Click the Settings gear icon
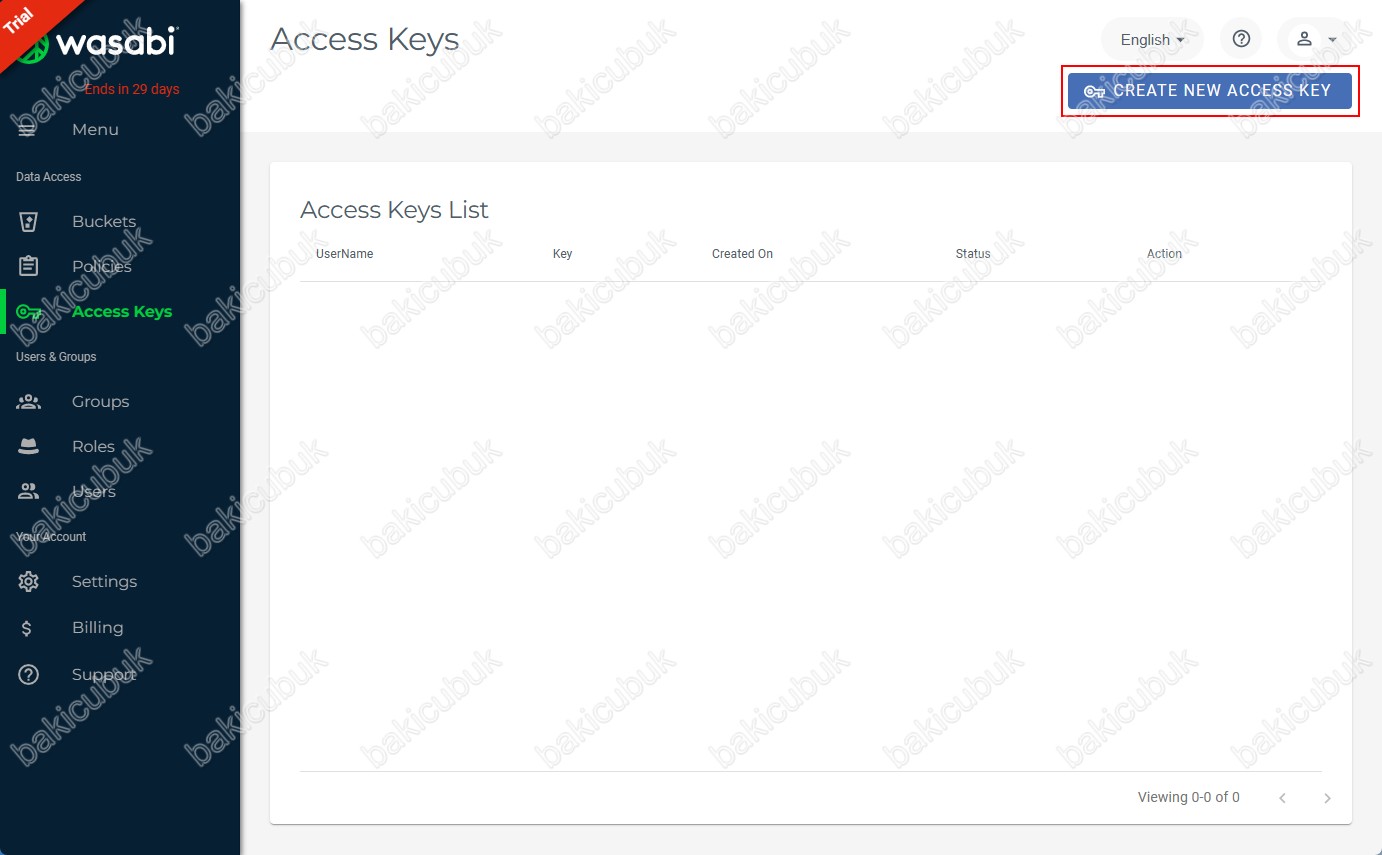 [29, 582]
